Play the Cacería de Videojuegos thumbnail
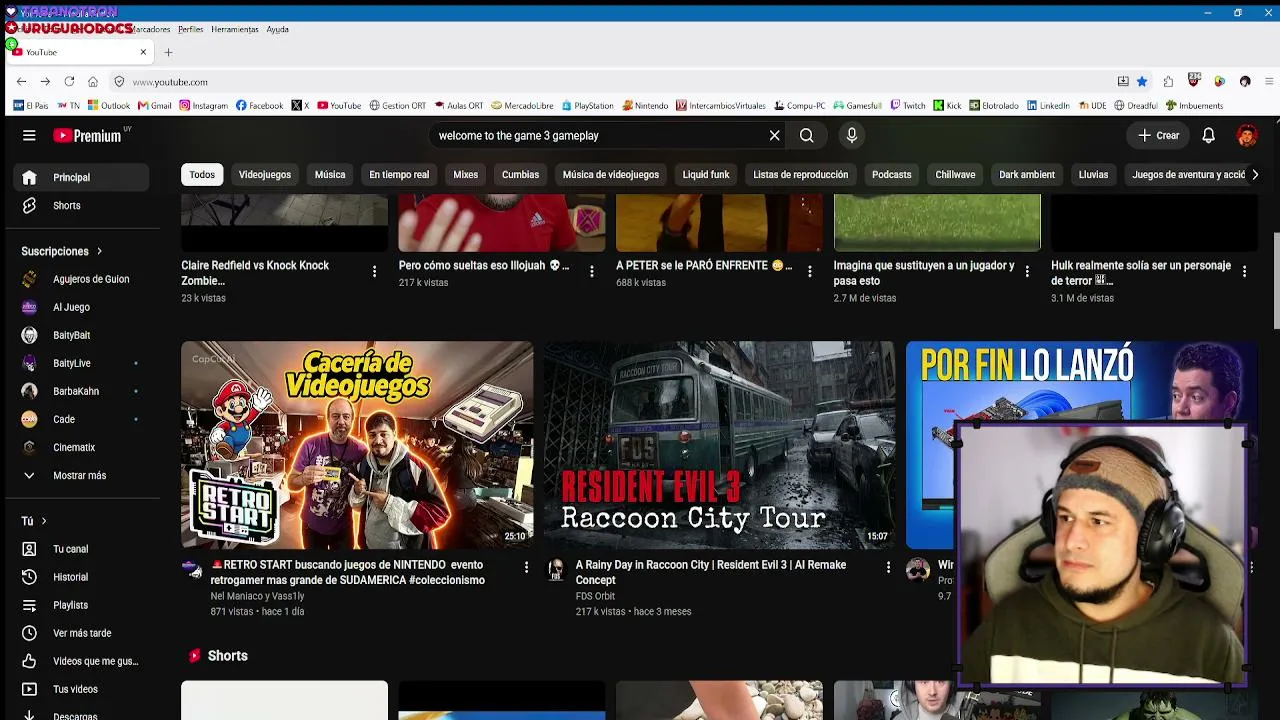This screenshot has width=1280, height=720. coord(357,445)
